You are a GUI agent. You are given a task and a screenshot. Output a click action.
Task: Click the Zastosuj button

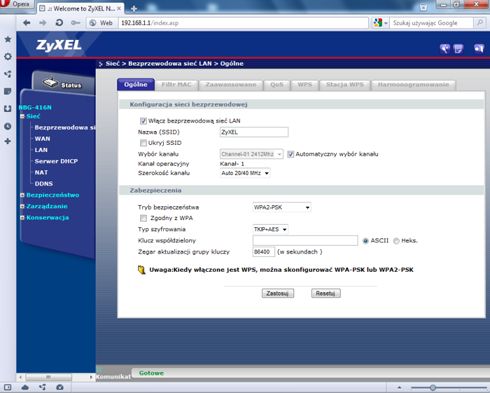[278, 293]
